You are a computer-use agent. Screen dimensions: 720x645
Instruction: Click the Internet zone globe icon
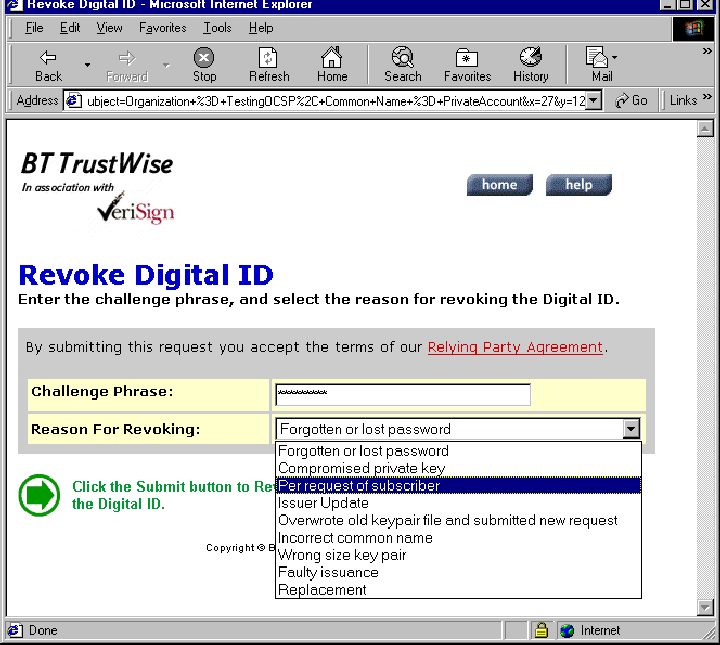point(567,630)
